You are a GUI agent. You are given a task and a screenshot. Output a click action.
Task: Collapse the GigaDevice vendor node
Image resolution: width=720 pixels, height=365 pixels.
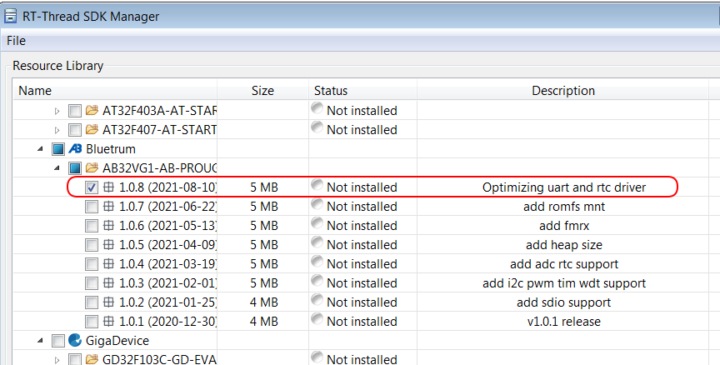pyautogui.click(x=40, y=341)
